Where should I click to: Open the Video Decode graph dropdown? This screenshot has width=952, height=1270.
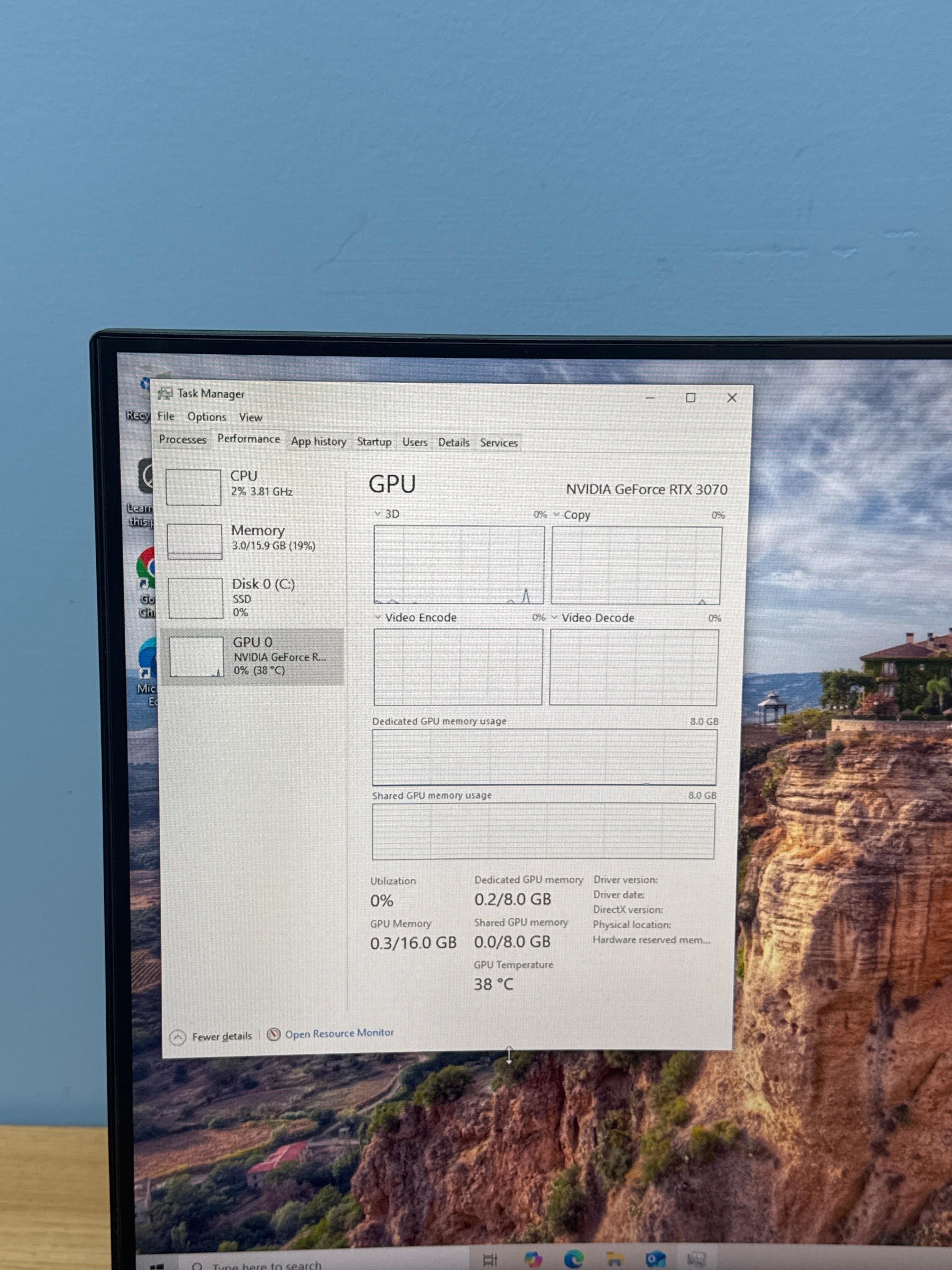tap(554, 618)
